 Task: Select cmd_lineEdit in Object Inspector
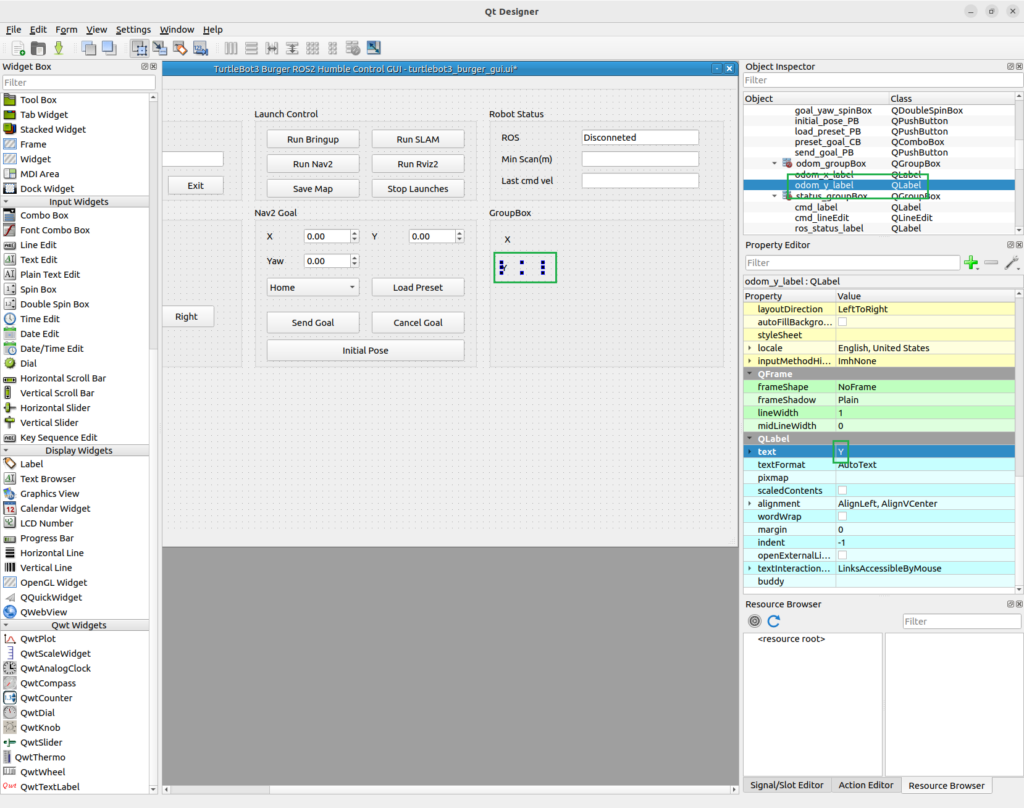(822, 218)
